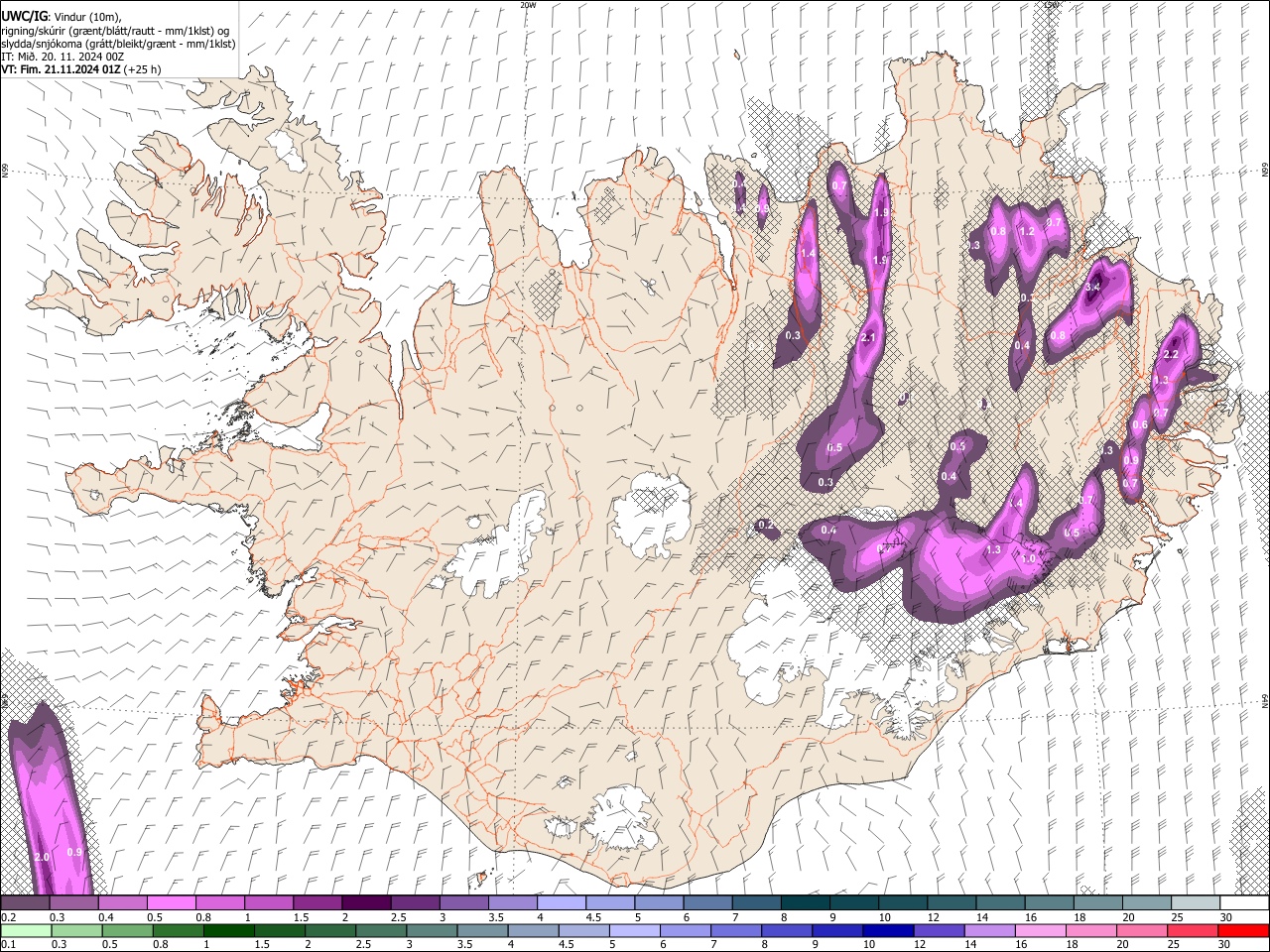
Task: Click the 0.2 label under the purple scale
Action: point(8,917)
